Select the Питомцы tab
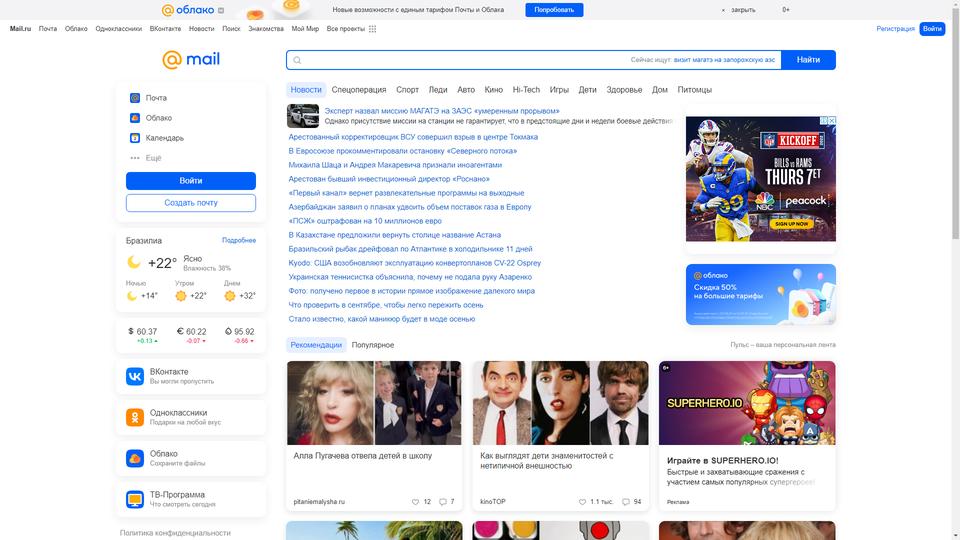The width and height of the screenshot is (960, 540). click(x=694, y=90)
